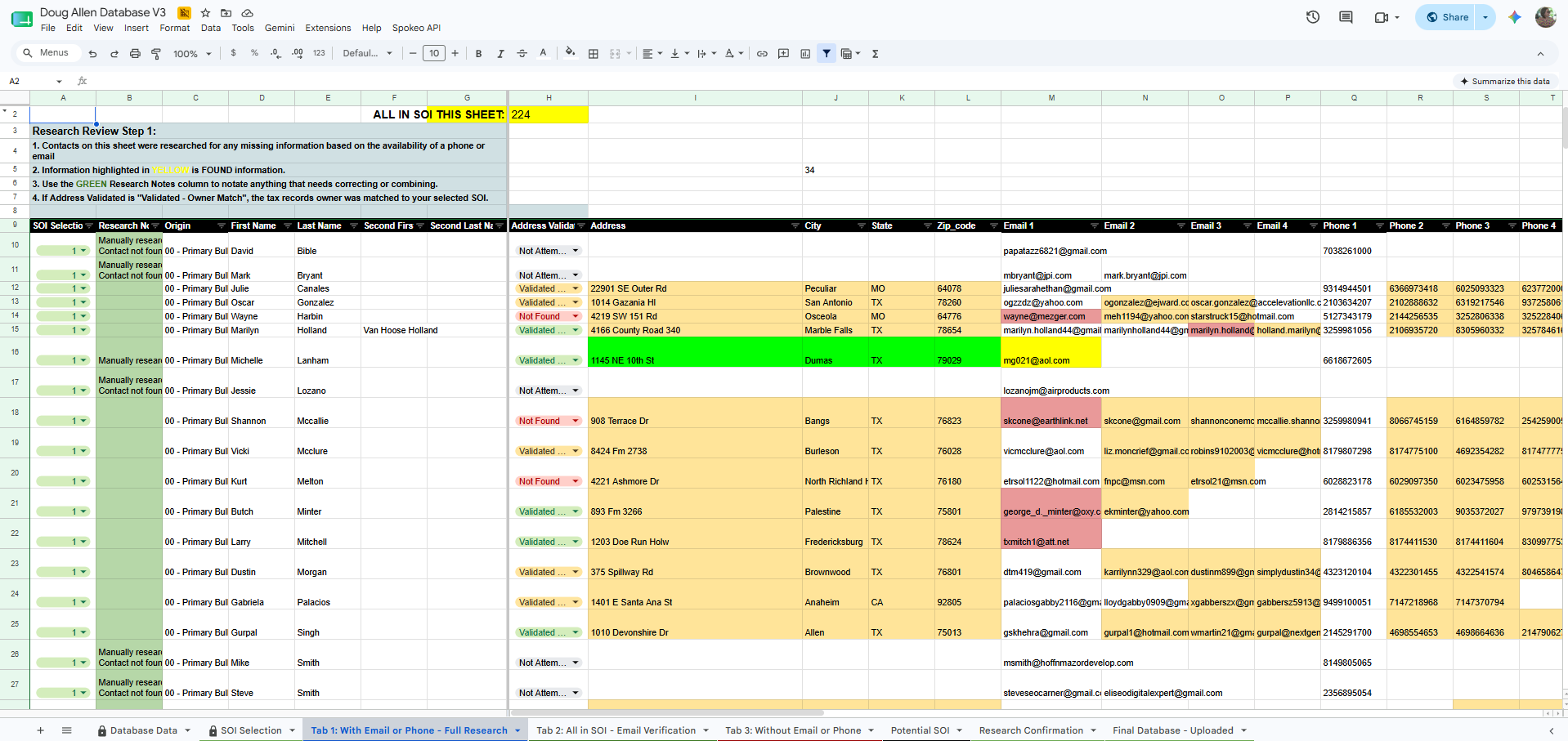The image size is (1568, 741).
Task: Print the spreadsheet
Action: pos(135,54)
